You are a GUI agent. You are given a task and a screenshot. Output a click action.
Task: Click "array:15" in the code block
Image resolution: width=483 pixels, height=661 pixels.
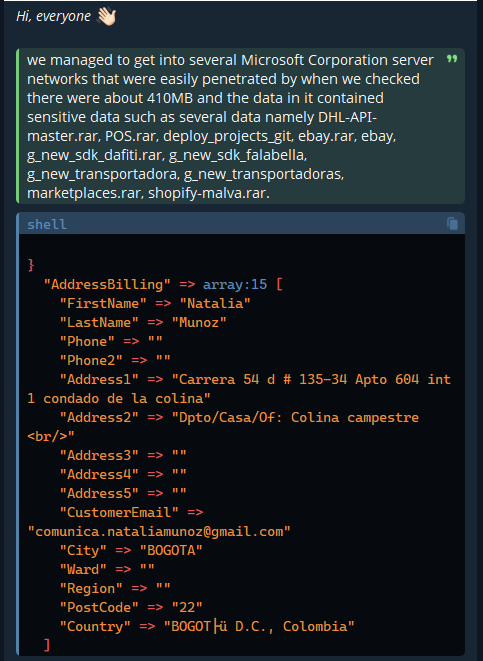click(x=235, y=285)
